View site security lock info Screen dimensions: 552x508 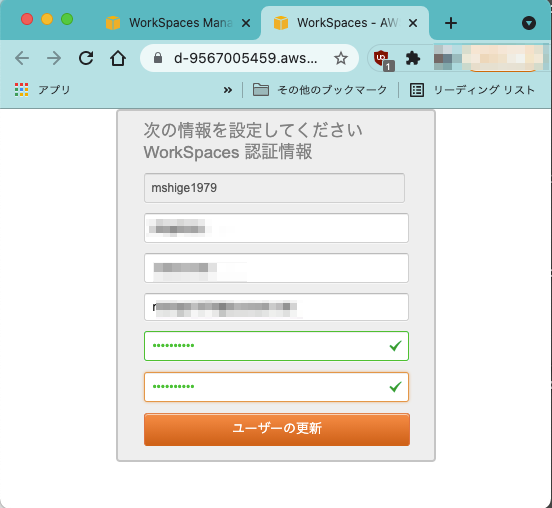coord(158,58)
